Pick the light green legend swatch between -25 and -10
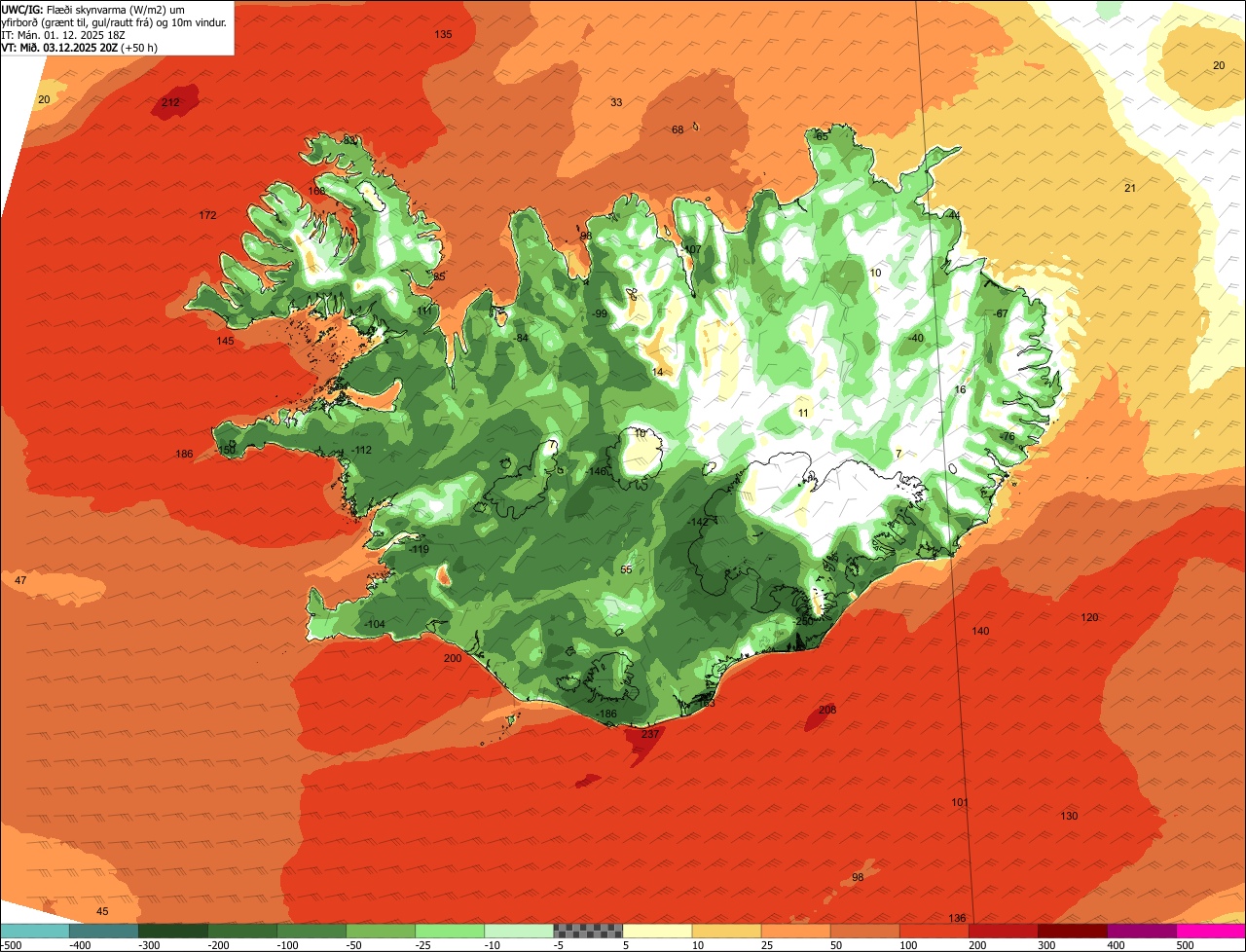1246x952 pixels. (450, 930)
